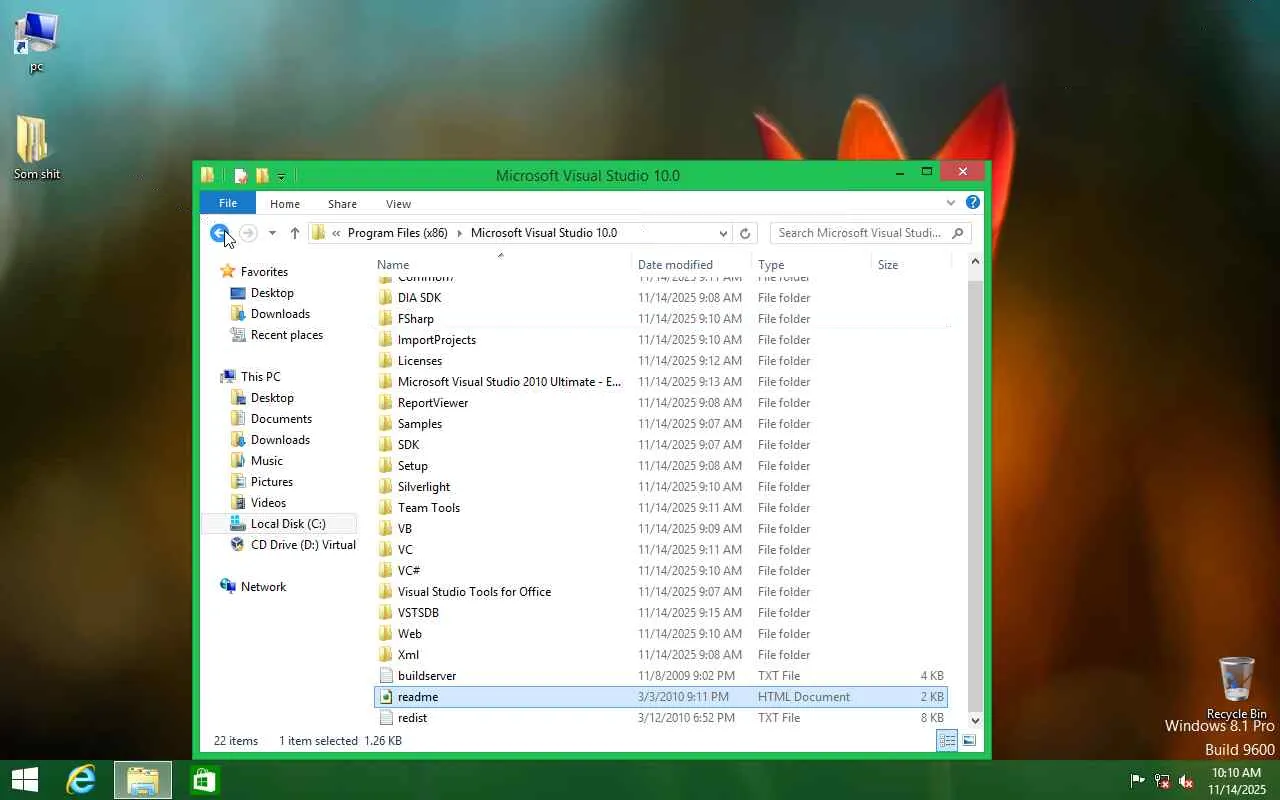The image size is (1280, 800).
Task: Refresh the Microsoft Visual Studio 10.0 folder
Action: click(x=744, y=233)
